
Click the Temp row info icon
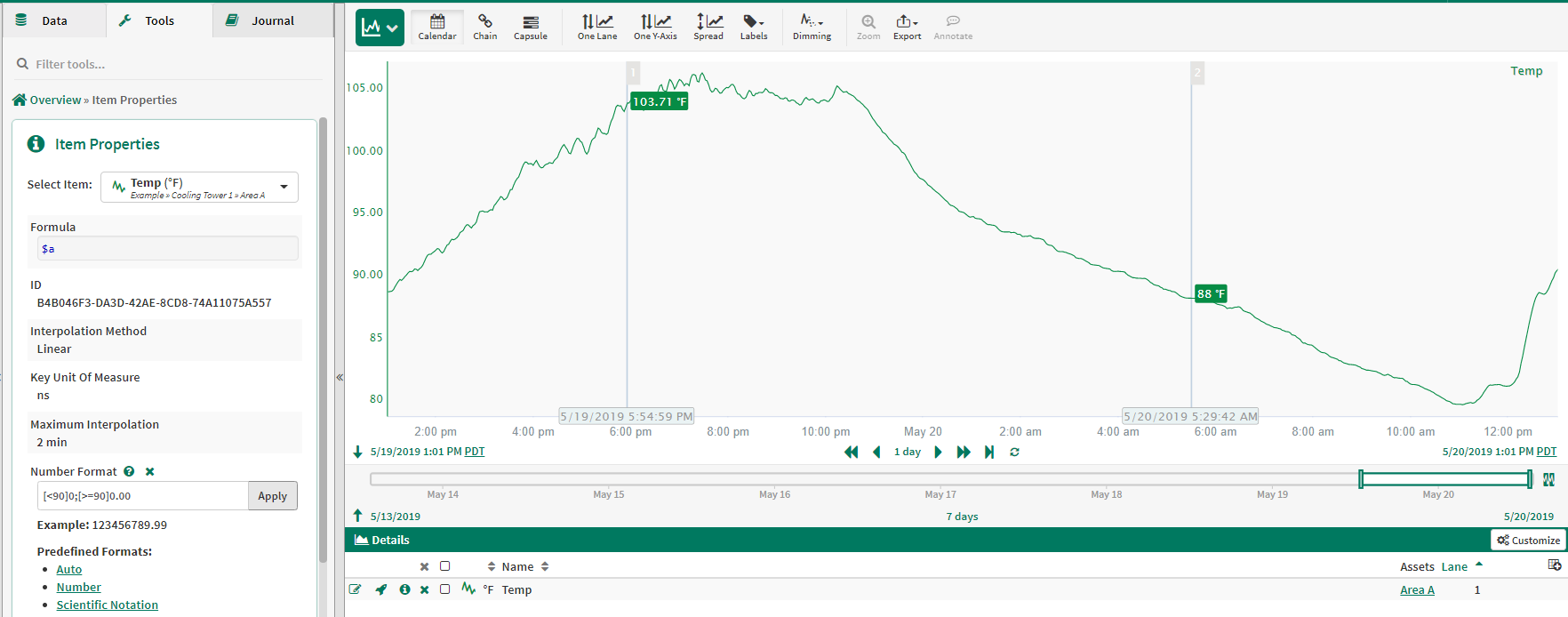point(404,589)
